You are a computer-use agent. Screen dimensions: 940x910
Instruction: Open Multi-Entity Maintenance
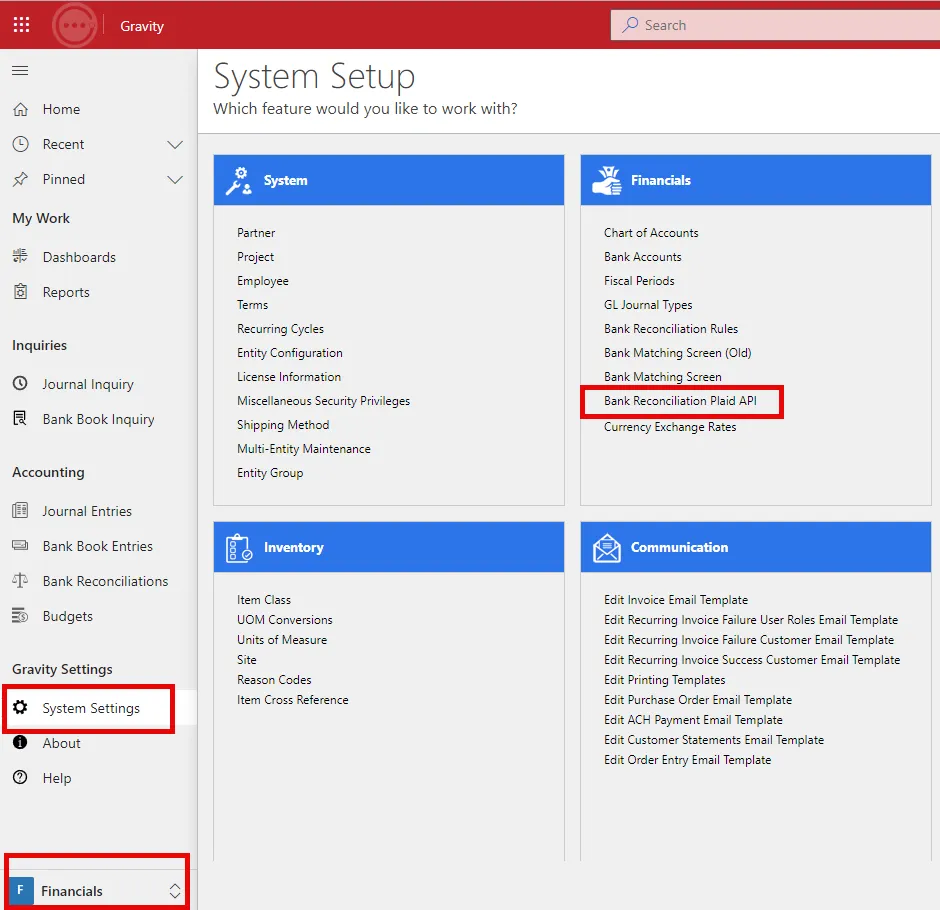coord(303,449)
